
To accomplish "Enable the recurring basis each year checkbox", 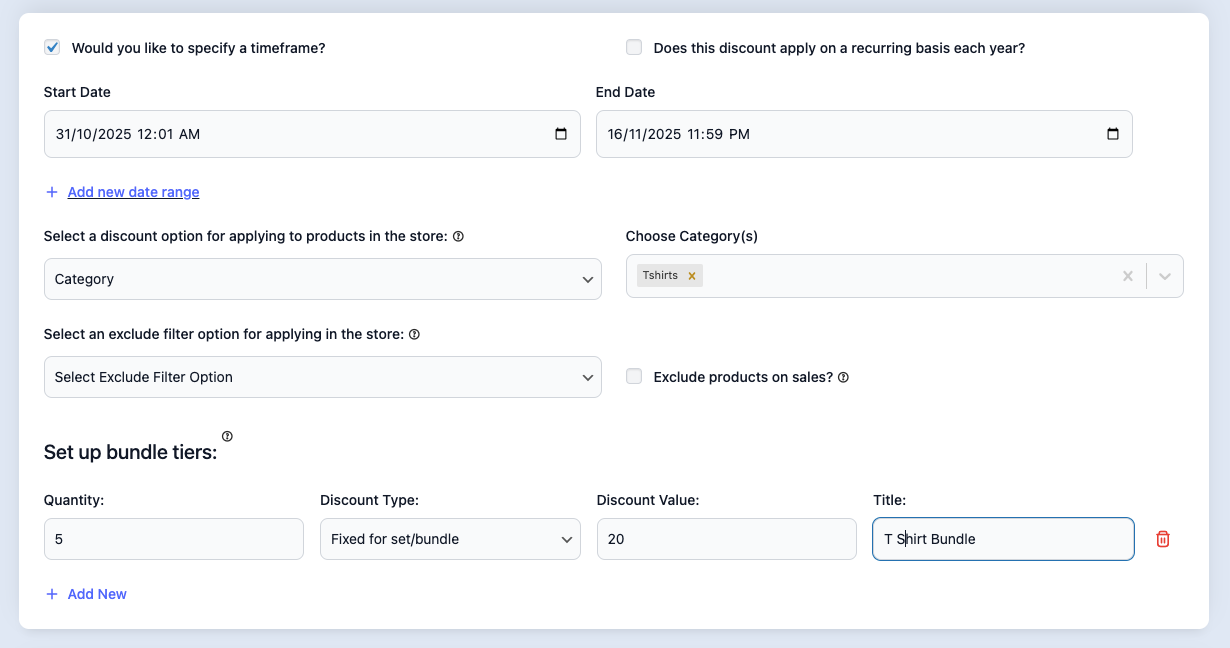I will click(634, 47).
